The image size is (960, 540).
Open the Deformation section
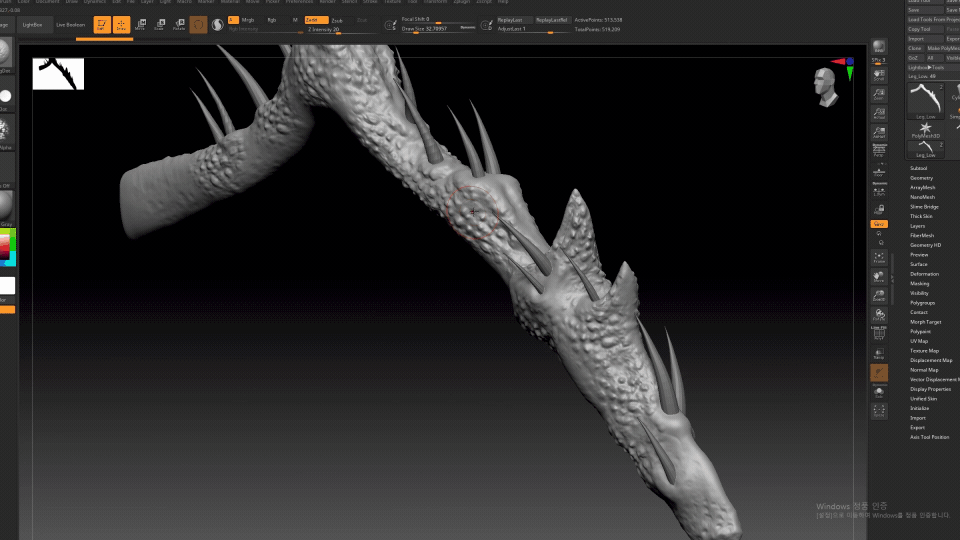pyautogui.click(x=924, y=274)
